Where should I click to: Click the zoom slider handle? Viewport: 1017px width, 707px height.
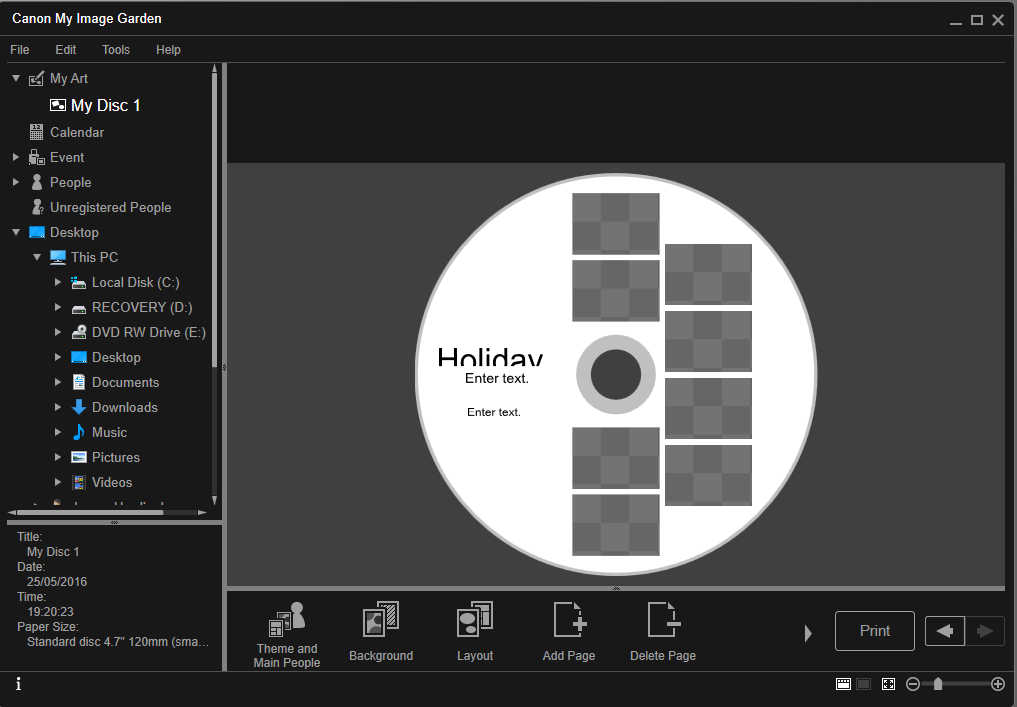(x=938, y=684)
